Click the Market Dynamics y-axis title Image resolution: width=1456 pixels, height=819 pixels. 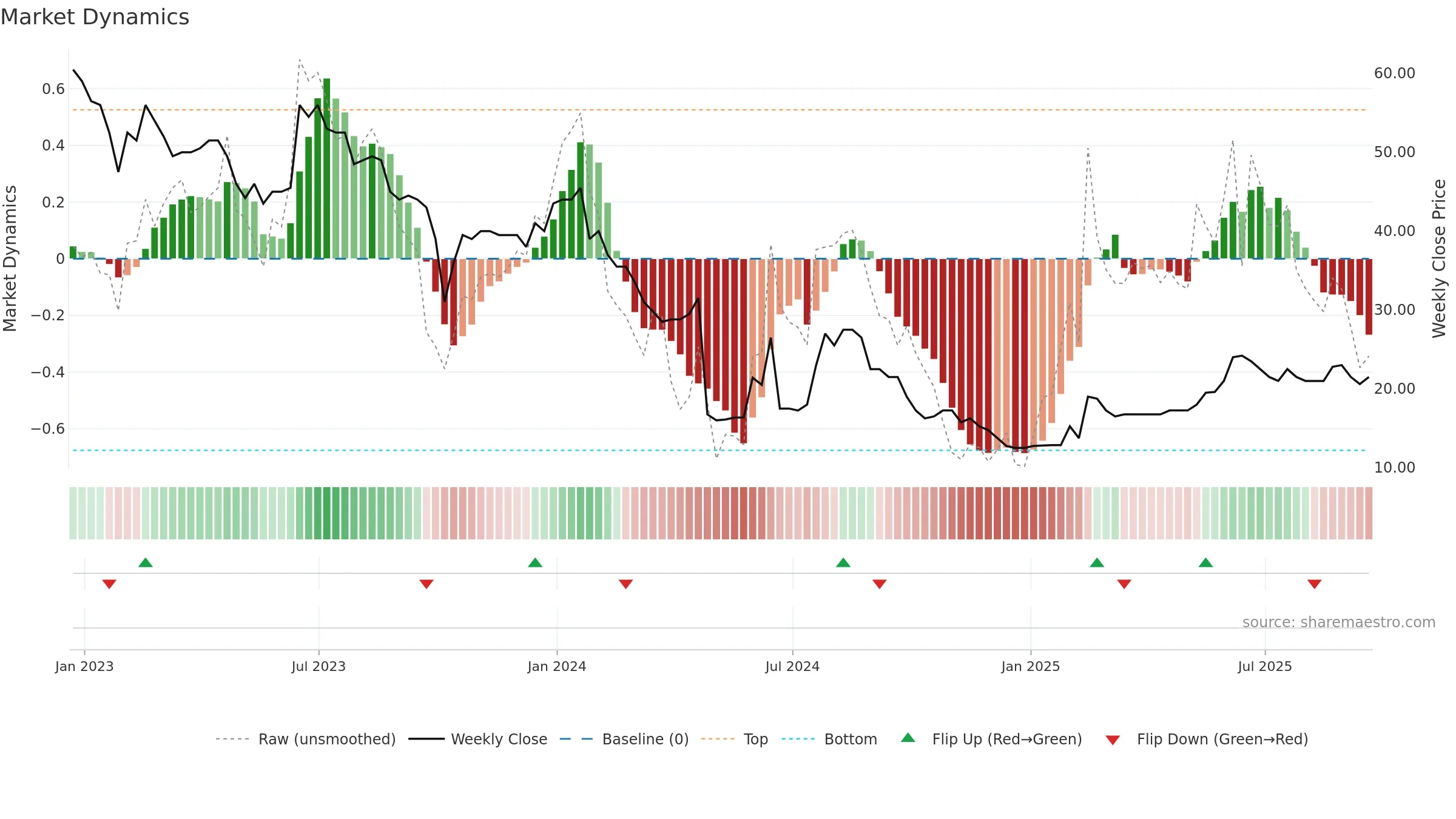pos(10,258)
